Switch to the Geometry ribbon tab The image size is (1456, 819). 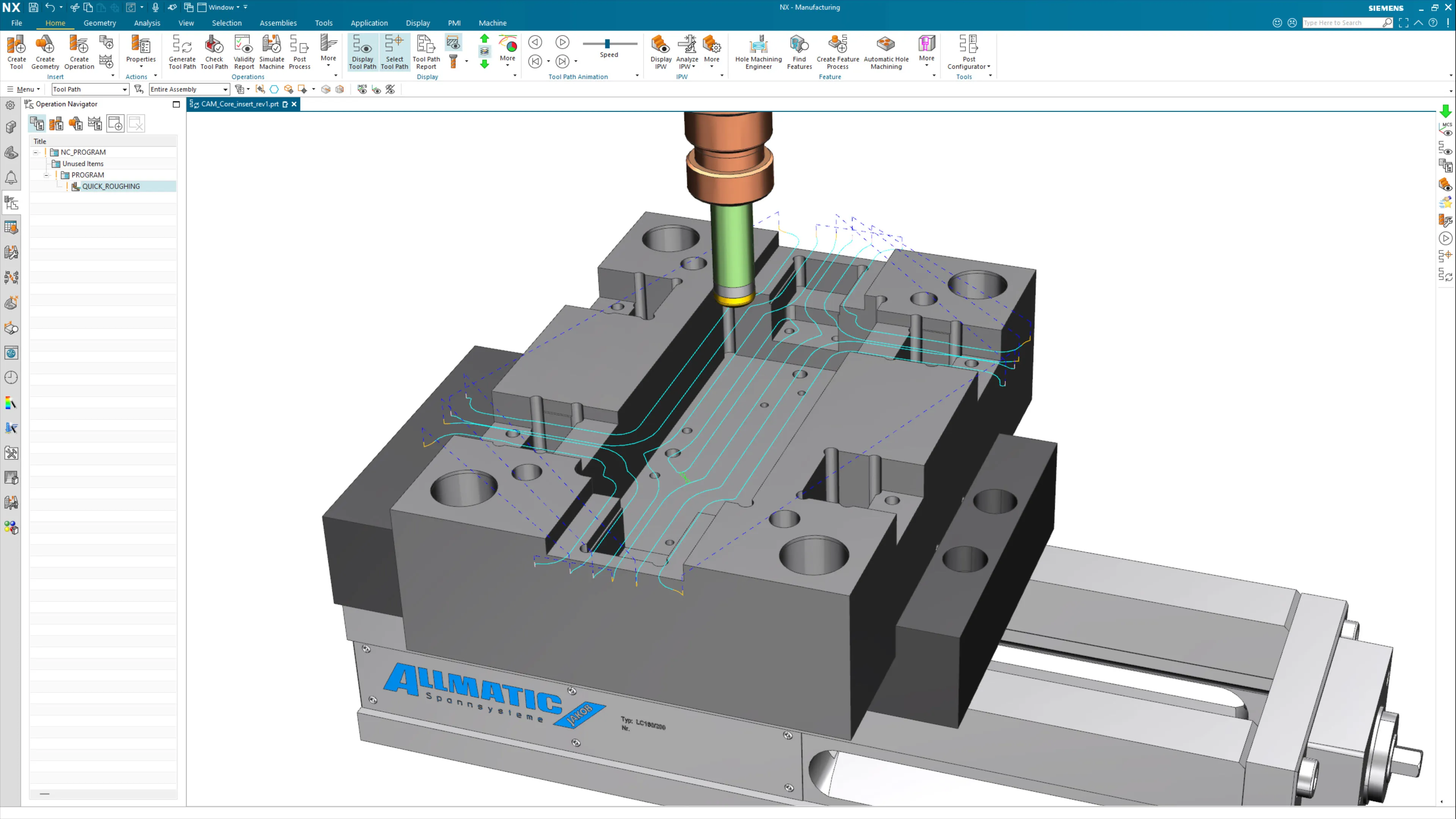pos(99,23)
